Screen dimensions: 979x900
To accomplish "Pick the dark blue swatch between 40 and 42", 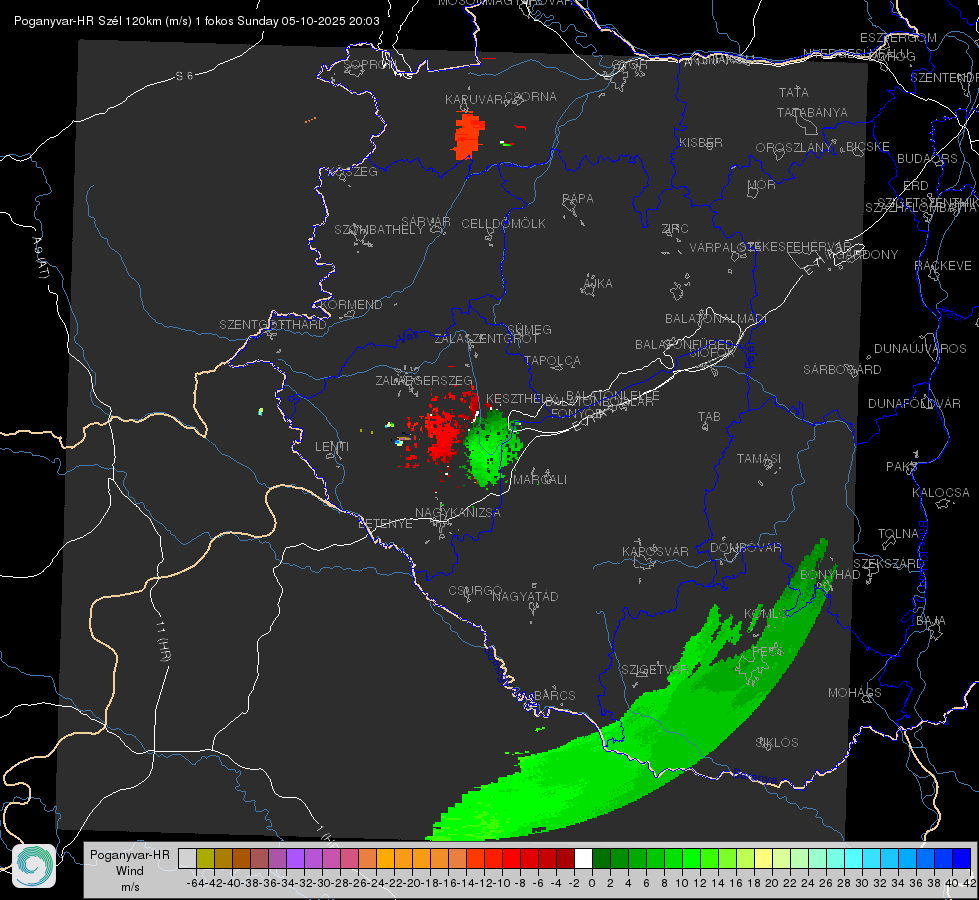I will 962,858.
